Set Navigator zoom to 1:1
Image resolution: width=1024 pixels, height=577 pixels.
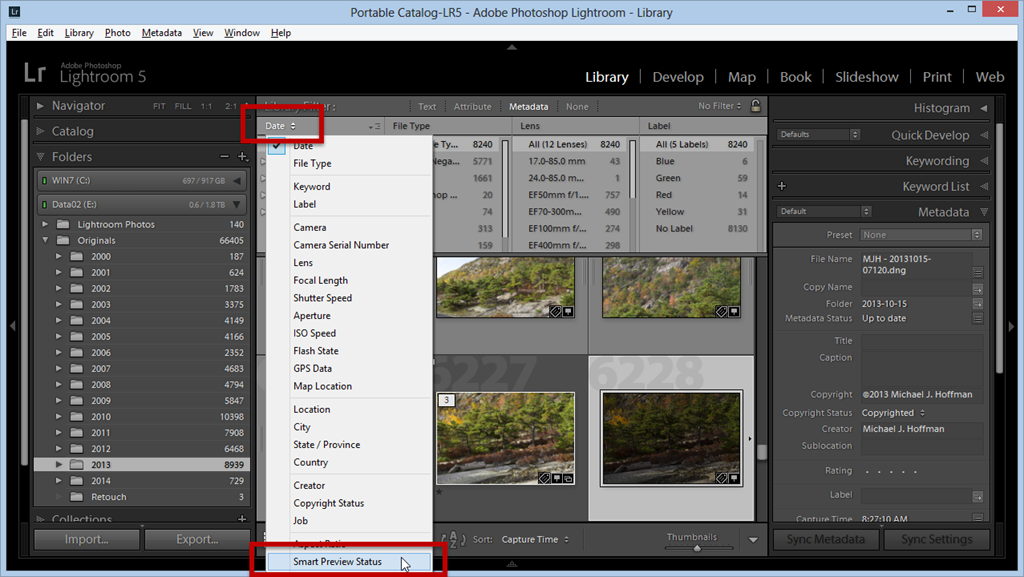click(206, 106)
